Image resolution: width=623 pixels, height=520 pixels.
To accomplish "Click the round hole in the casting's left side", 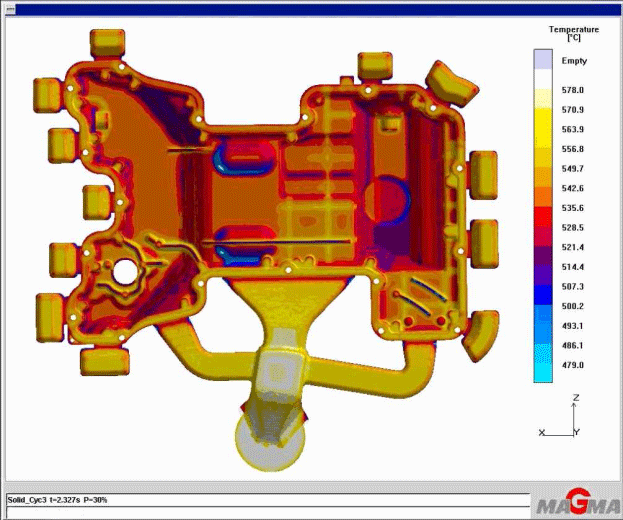I will 126,270.
